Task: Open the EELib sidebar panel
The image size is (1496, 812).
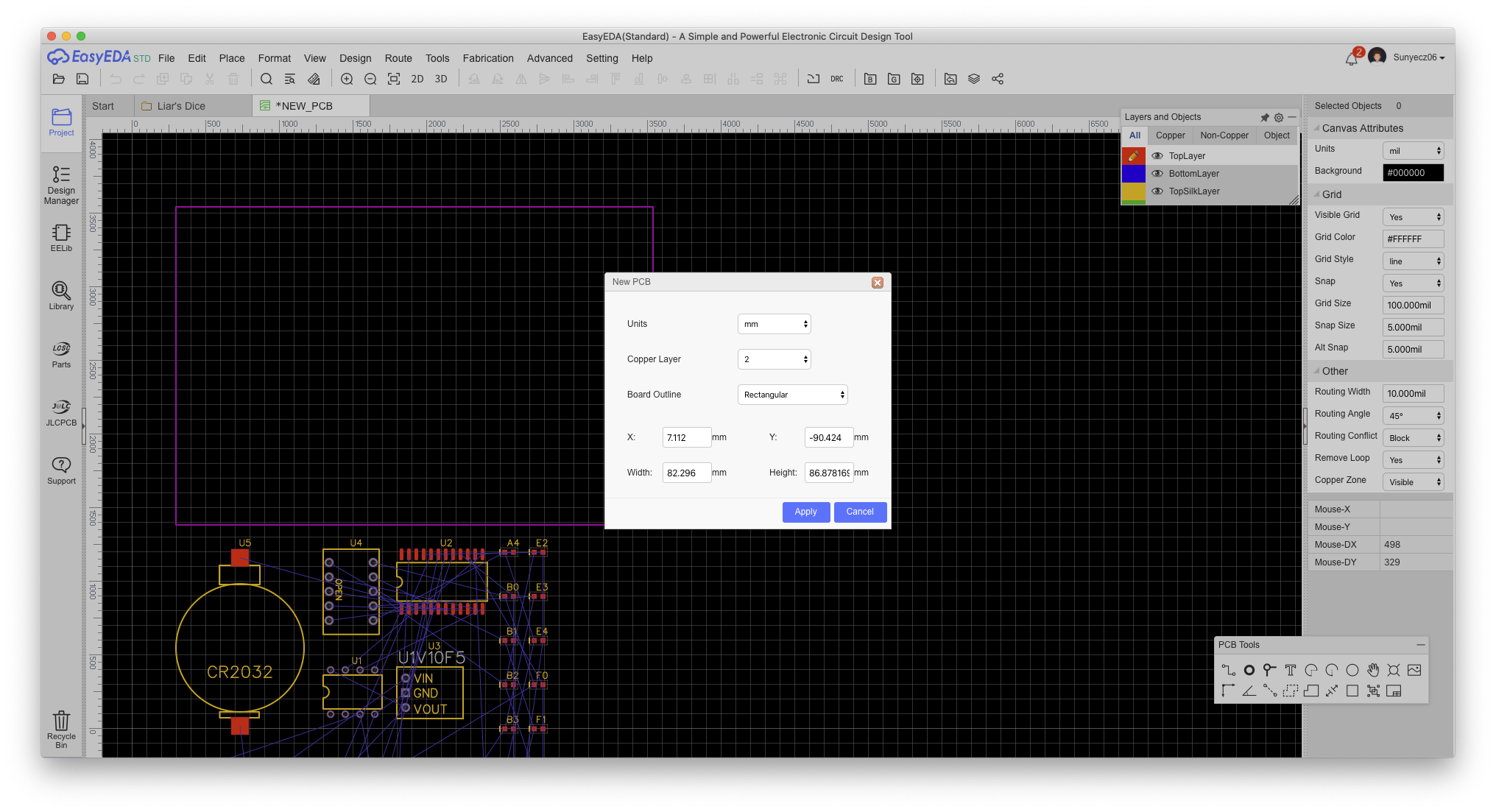Action: pyautogui.click(x=61, y=238)
